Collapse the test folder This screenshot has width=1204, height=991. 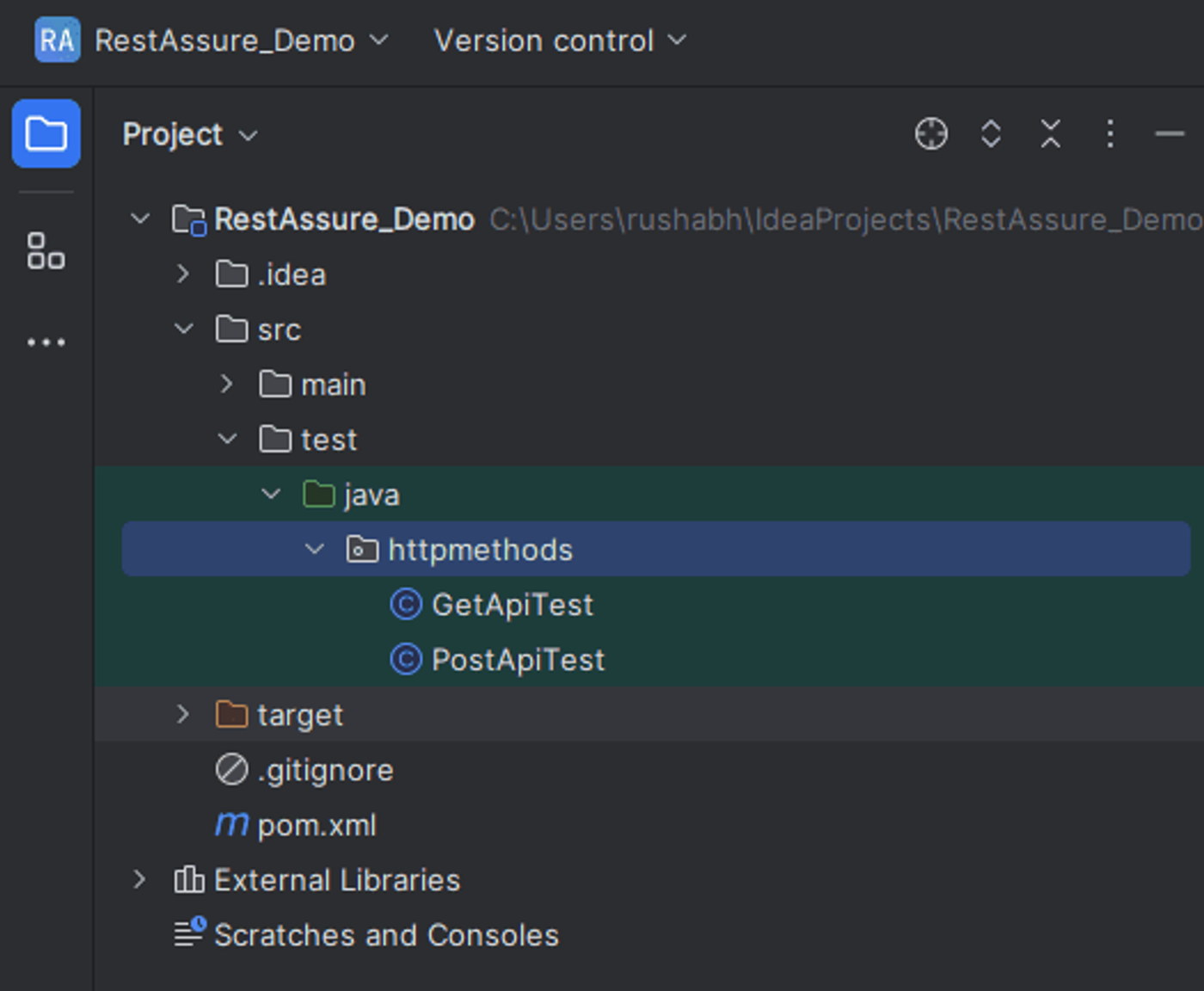click(227, 440)
